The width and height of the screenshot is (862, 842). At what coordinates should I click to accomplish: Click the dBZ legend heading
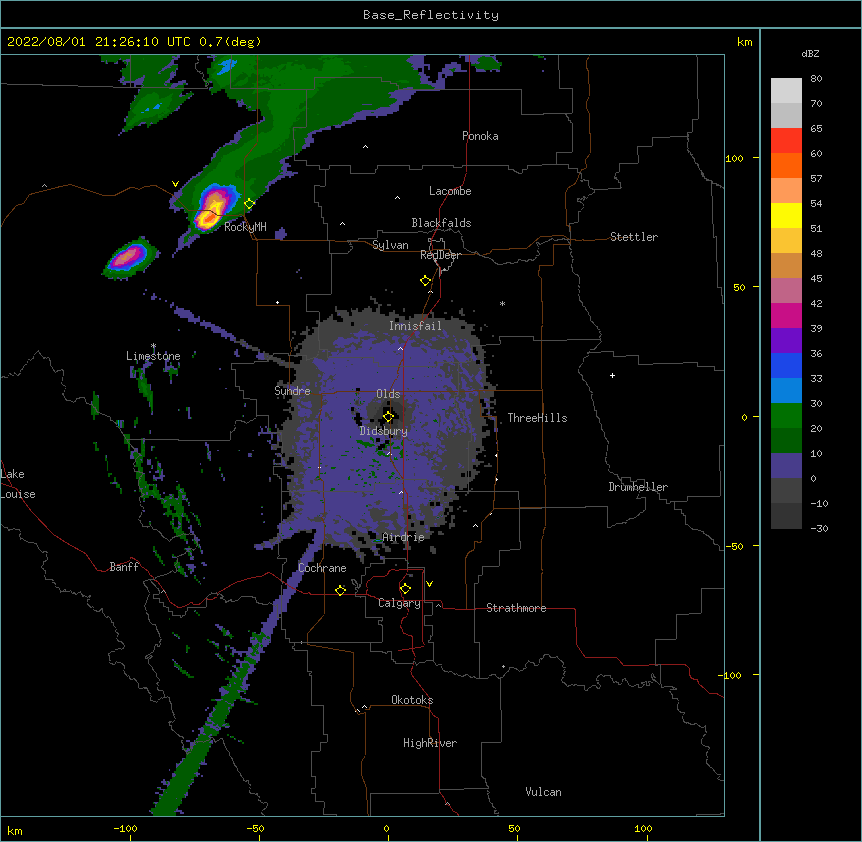[x=810, y=53]
